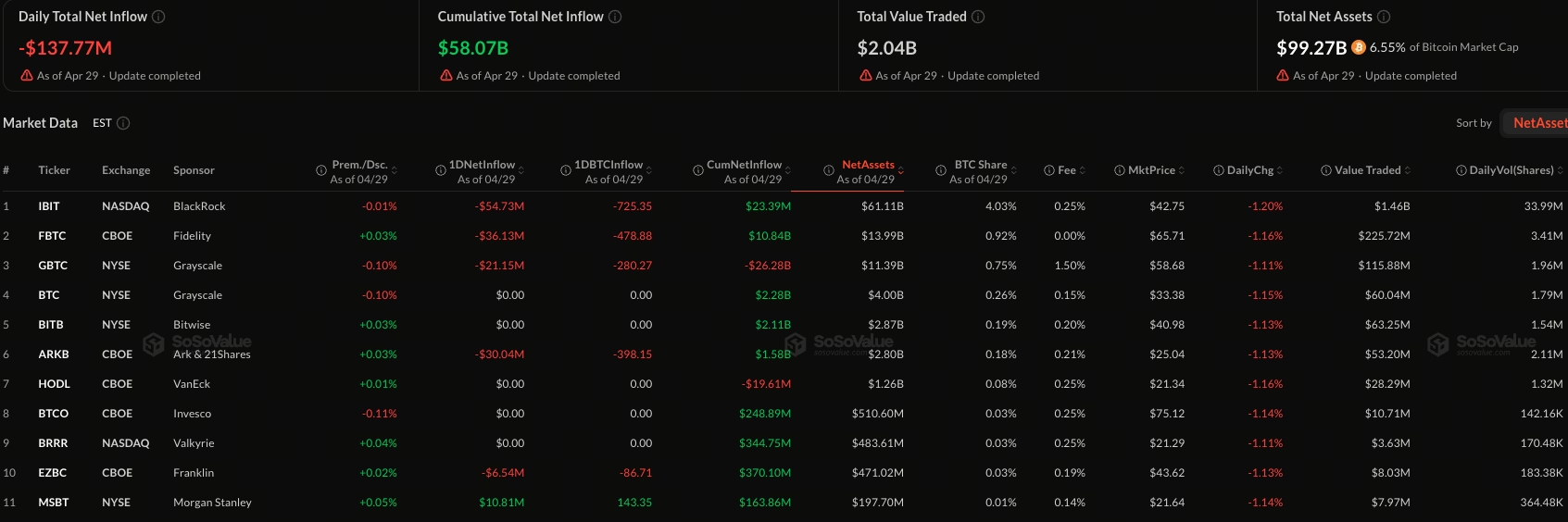
Task: Sort table by Prem./Dsc. column
Action: tap(395, 170)
